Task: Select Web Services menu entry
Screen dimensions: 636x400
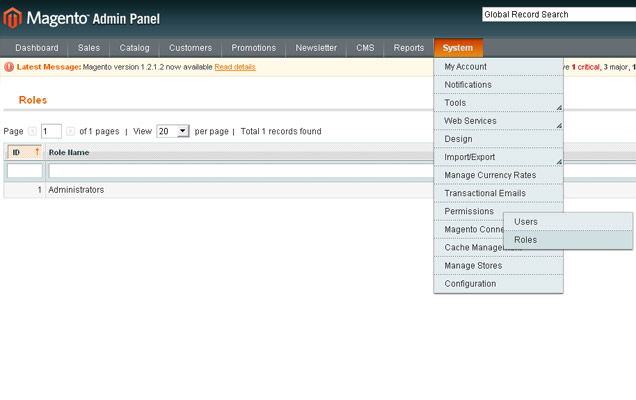Action: point(498,121)
